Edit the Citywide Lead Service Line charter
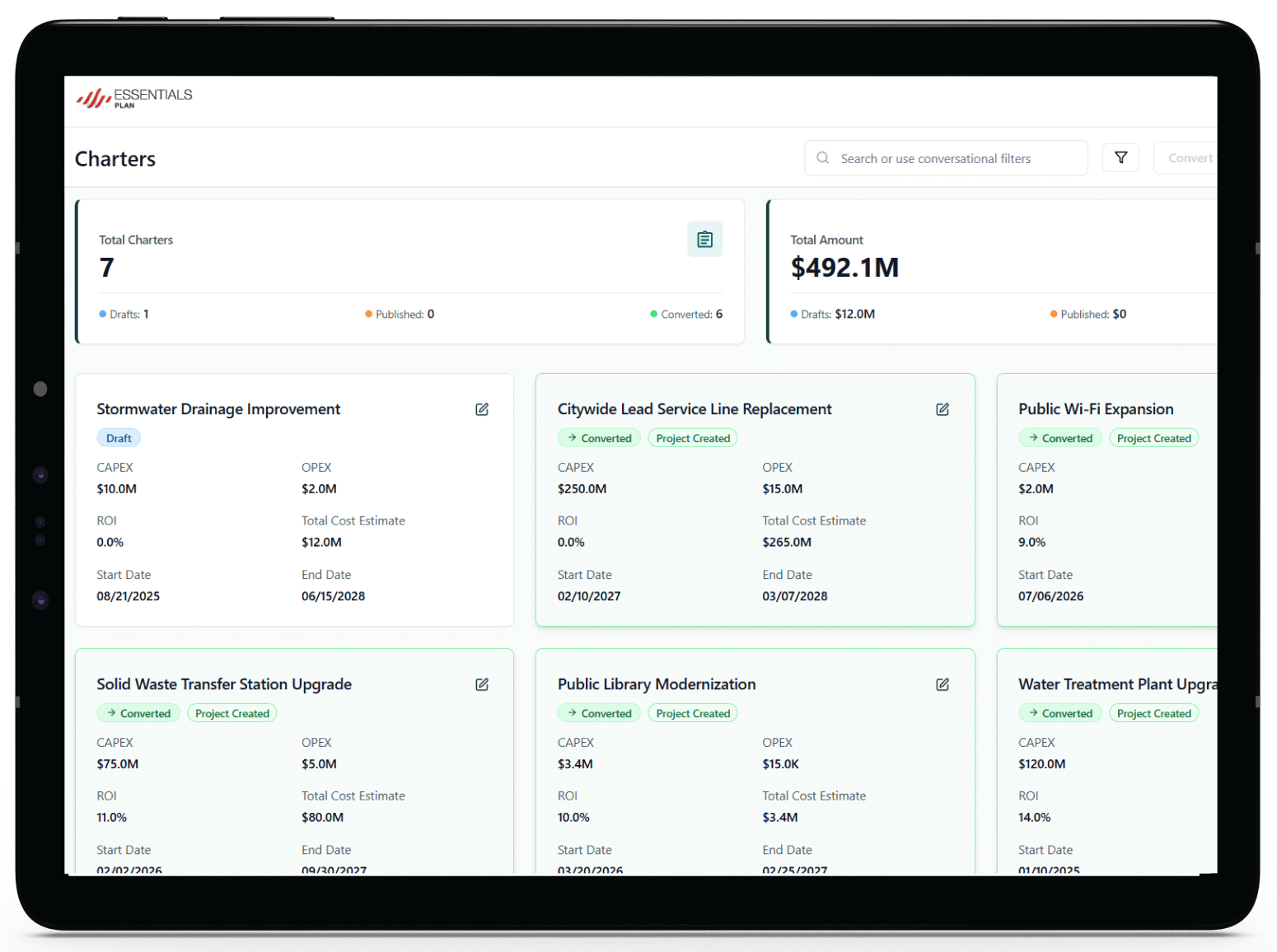The image size is (1277, 952). [x=943, y=409]
